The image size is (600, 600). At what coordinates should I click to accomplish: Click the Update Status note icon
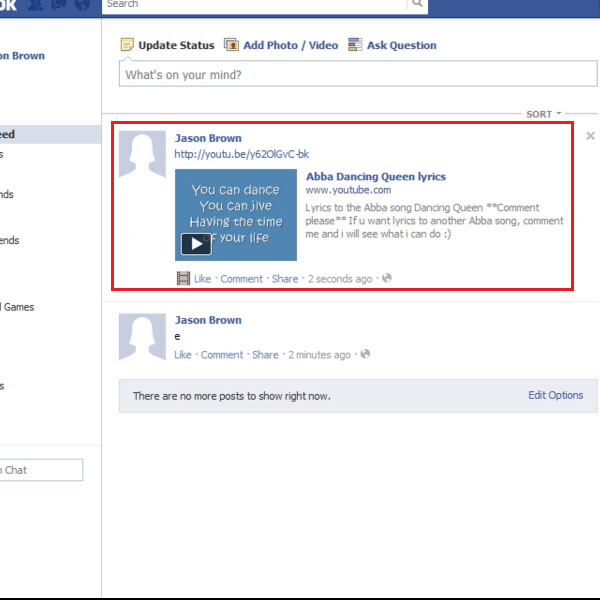pos(127,45)
